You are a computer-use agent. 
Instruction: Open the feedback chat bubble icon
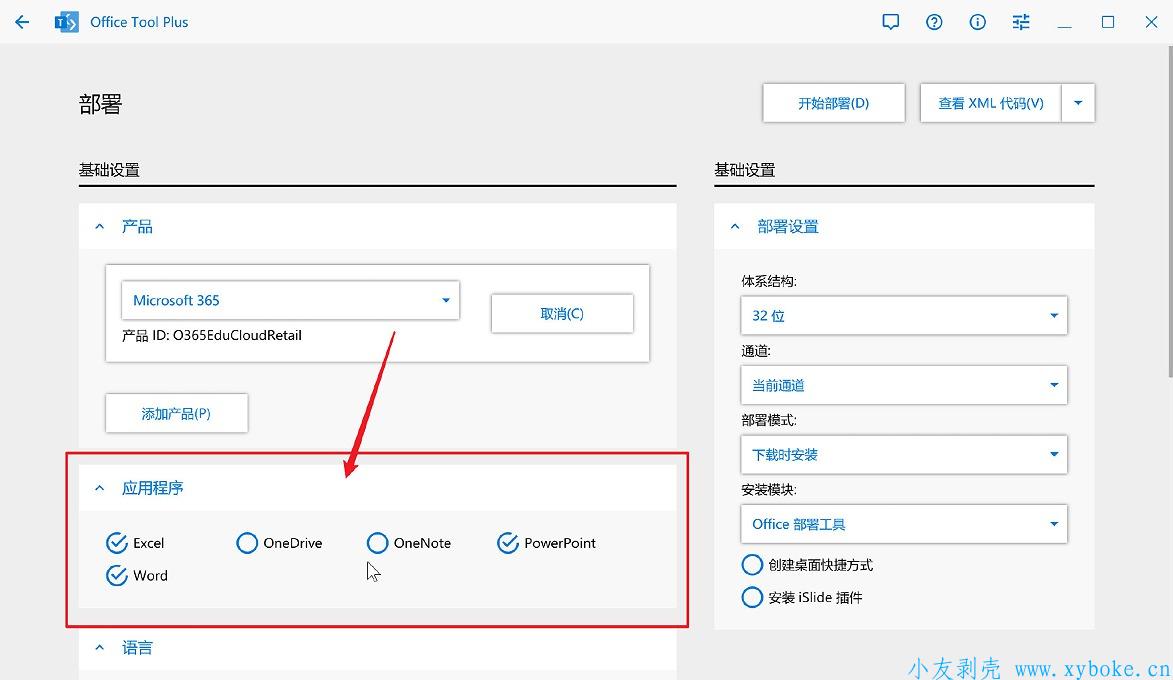pyautogui.click(x=891, y=22)
